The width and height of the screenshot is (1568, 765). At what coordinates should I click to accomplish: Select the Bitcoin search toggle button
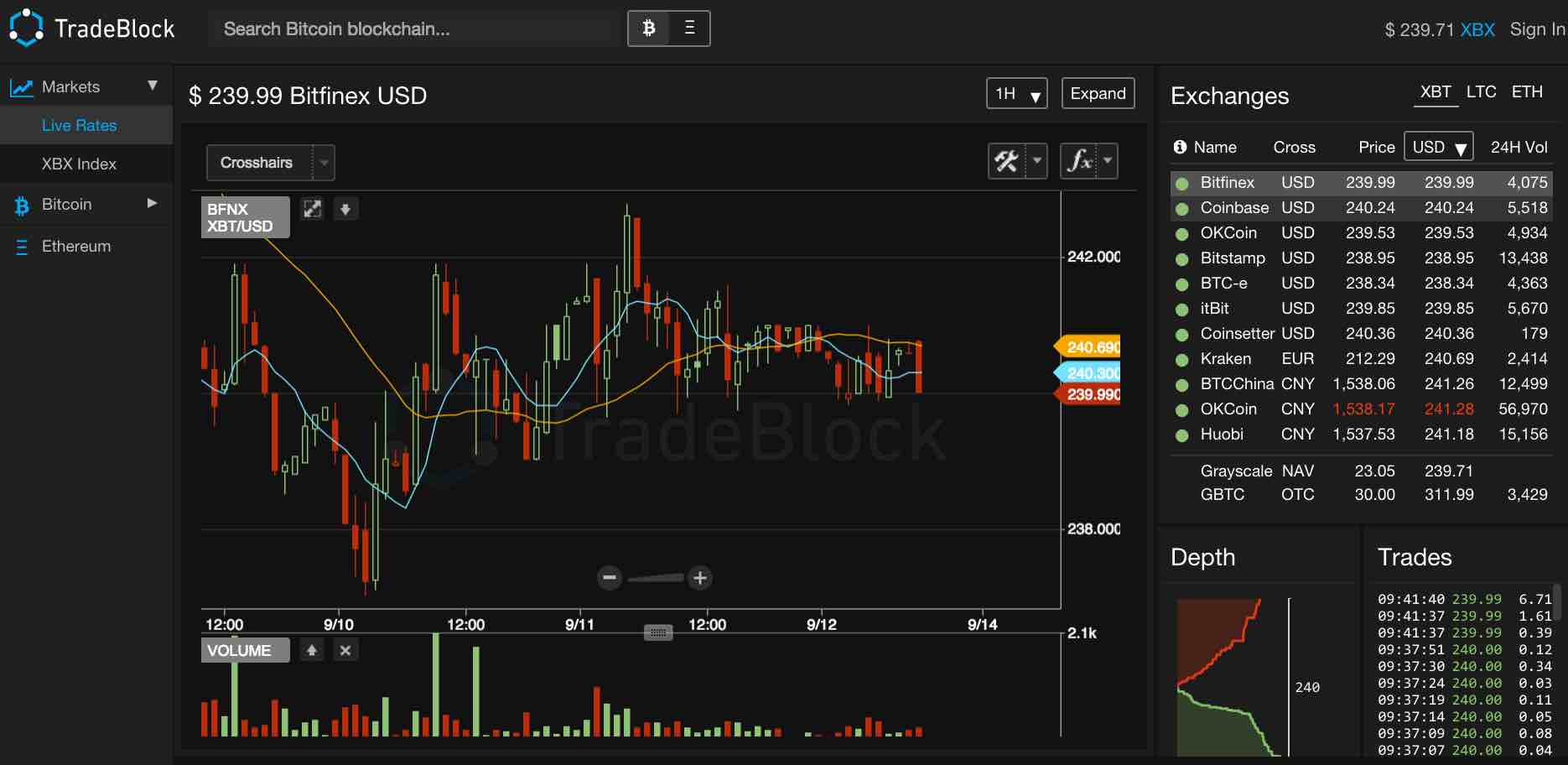tap(648, 29)
